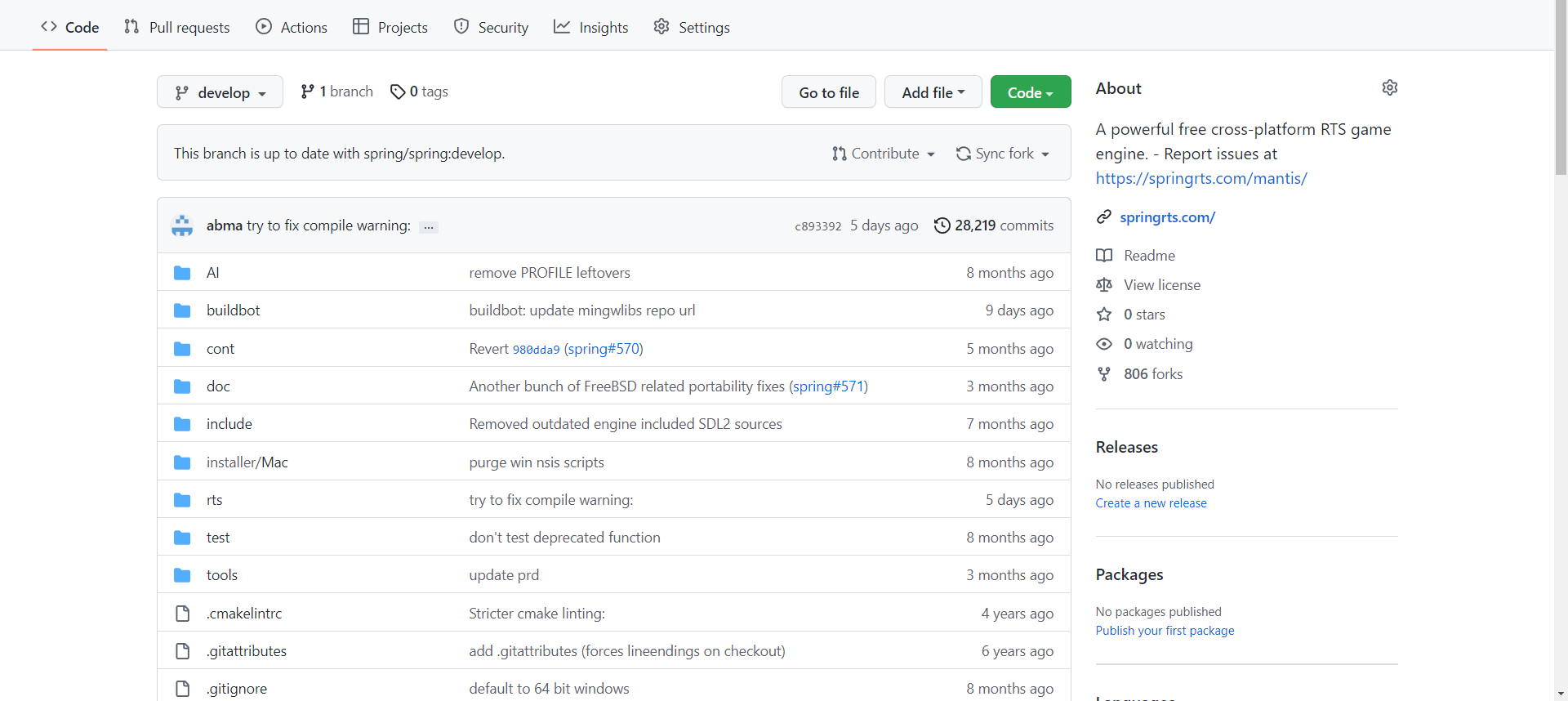Click the abma author name
Screen dimensions: 1568x701
click(x=225, y=225)
